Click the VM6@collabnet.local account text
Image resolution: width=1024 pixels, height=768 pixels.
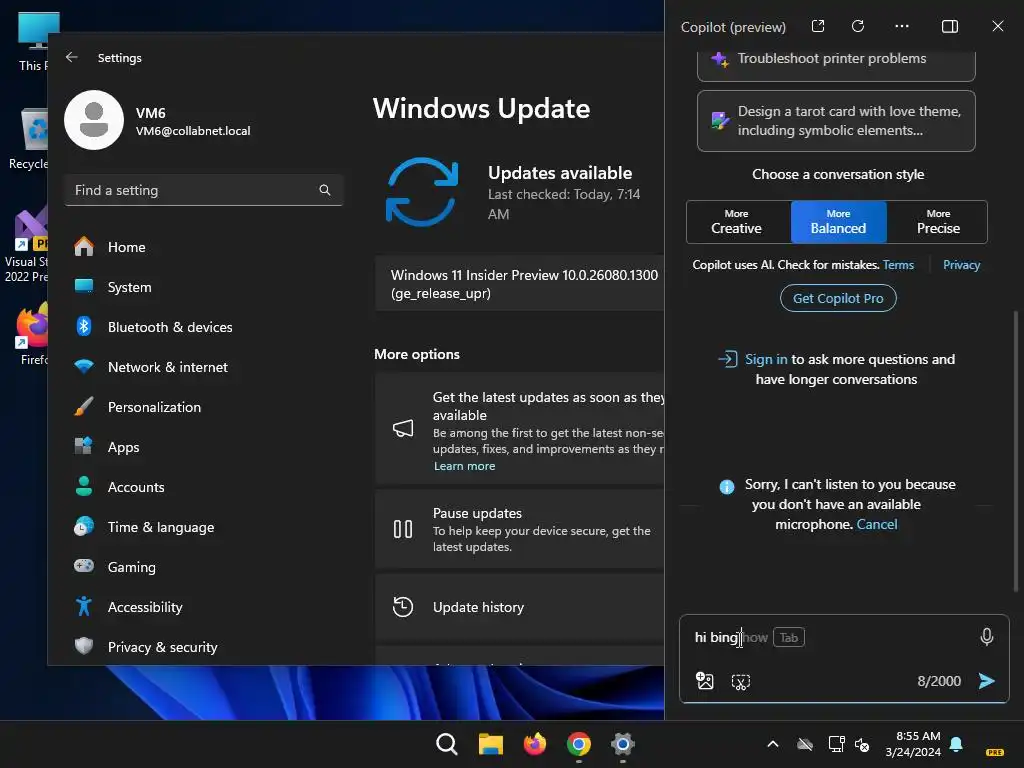coord(193,131)
